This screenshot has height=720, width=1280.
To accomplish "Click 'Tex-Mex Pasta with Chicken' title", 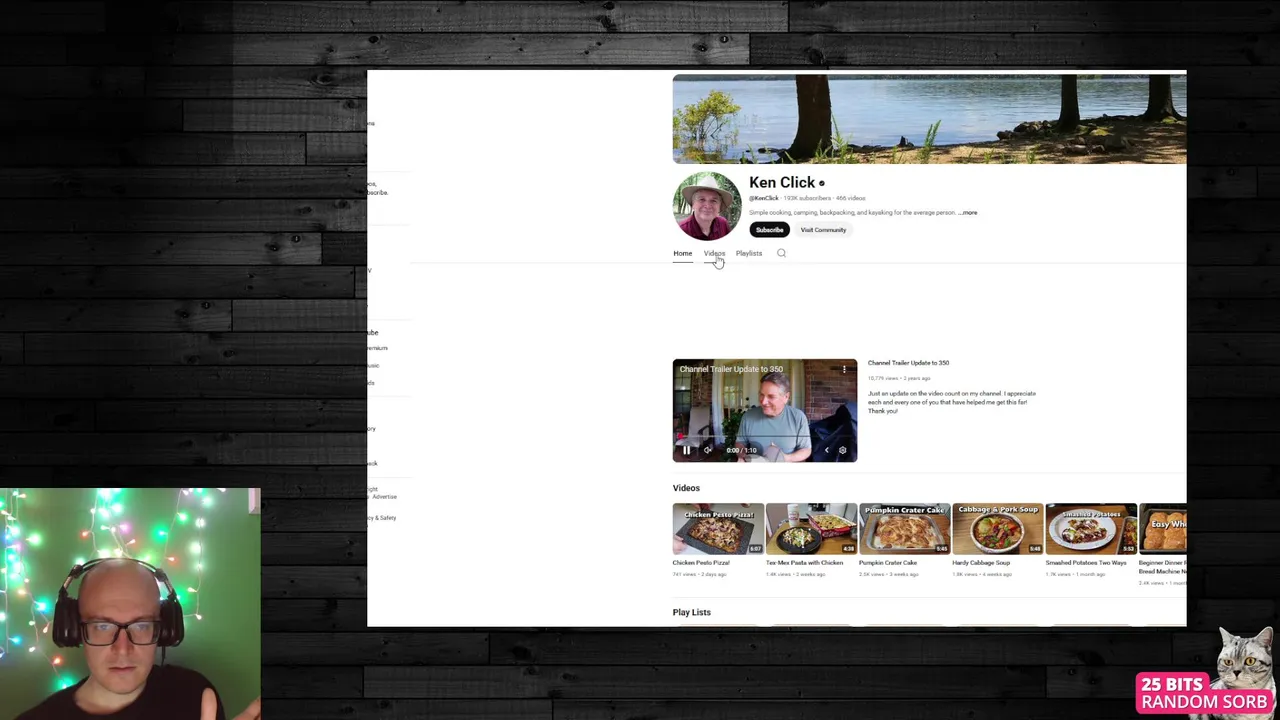I will 805,563.
